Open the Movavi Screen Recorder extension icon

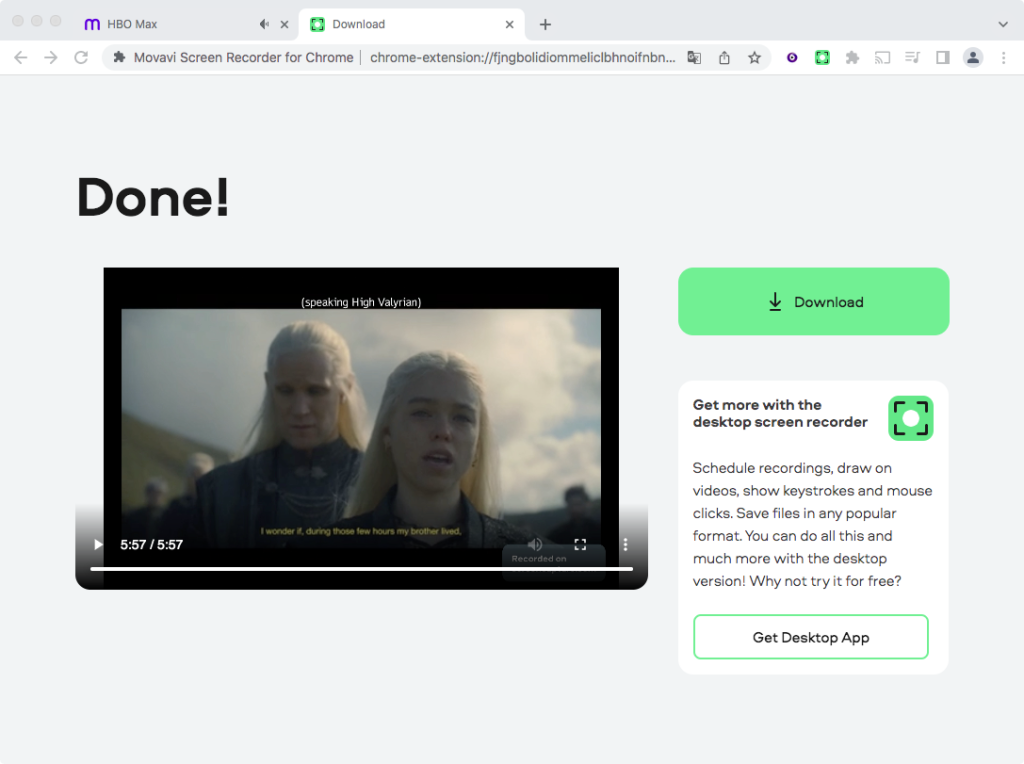click(x=822, y=57)
